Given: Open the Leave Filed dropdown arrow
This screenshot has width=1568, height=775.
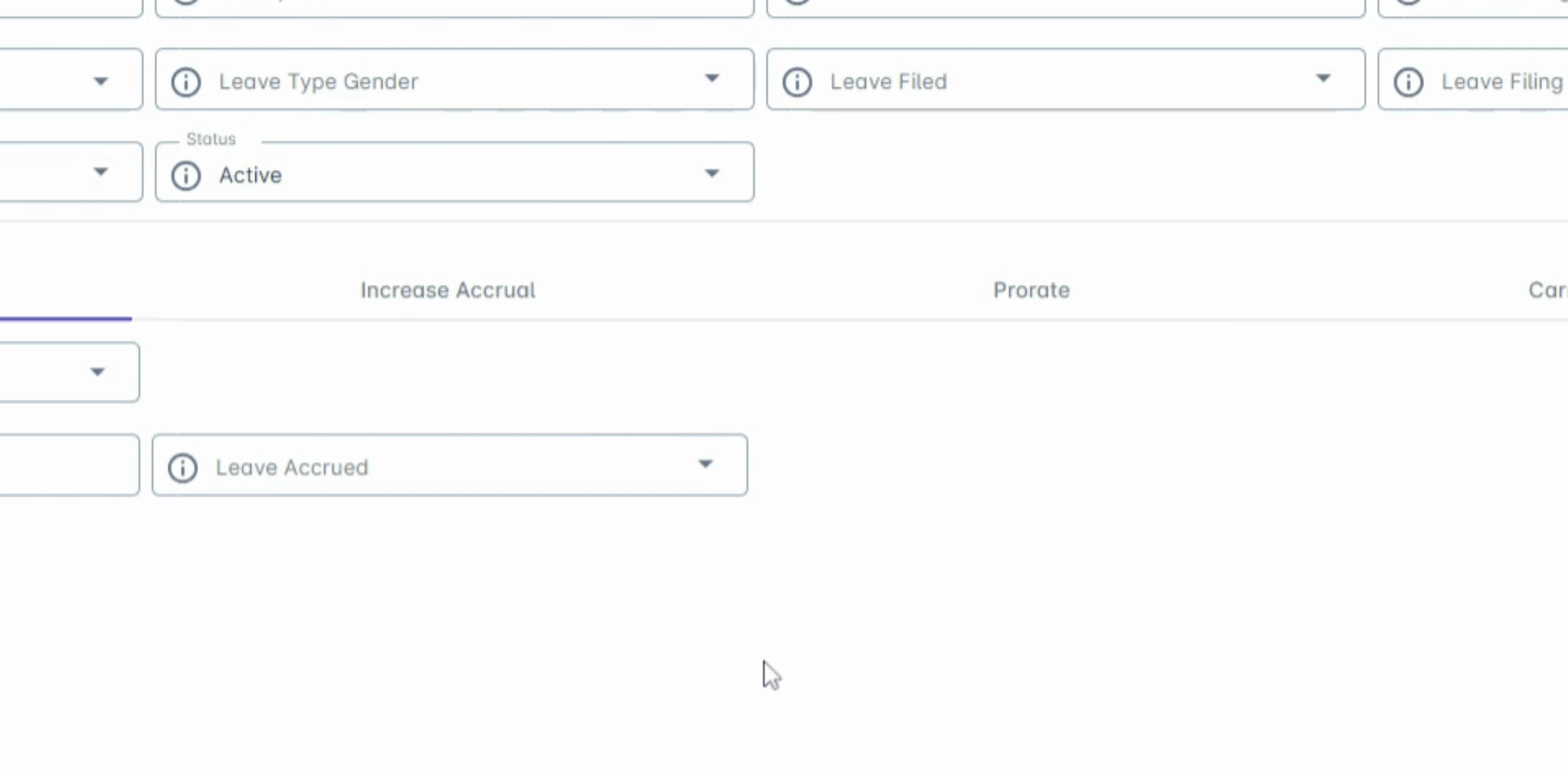Looking at the screenshot, I should (x=1323, y=79).
